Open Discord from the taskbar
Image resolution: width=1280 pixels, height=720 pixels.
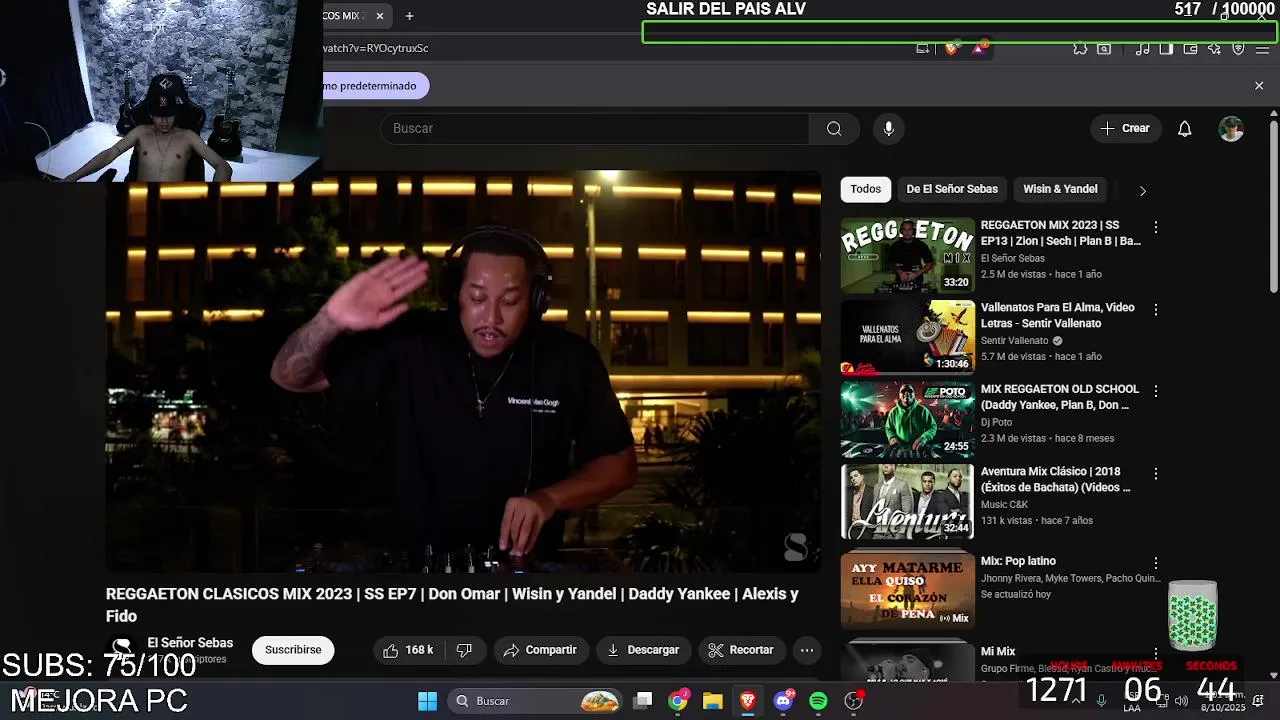[x=783, y=701]
